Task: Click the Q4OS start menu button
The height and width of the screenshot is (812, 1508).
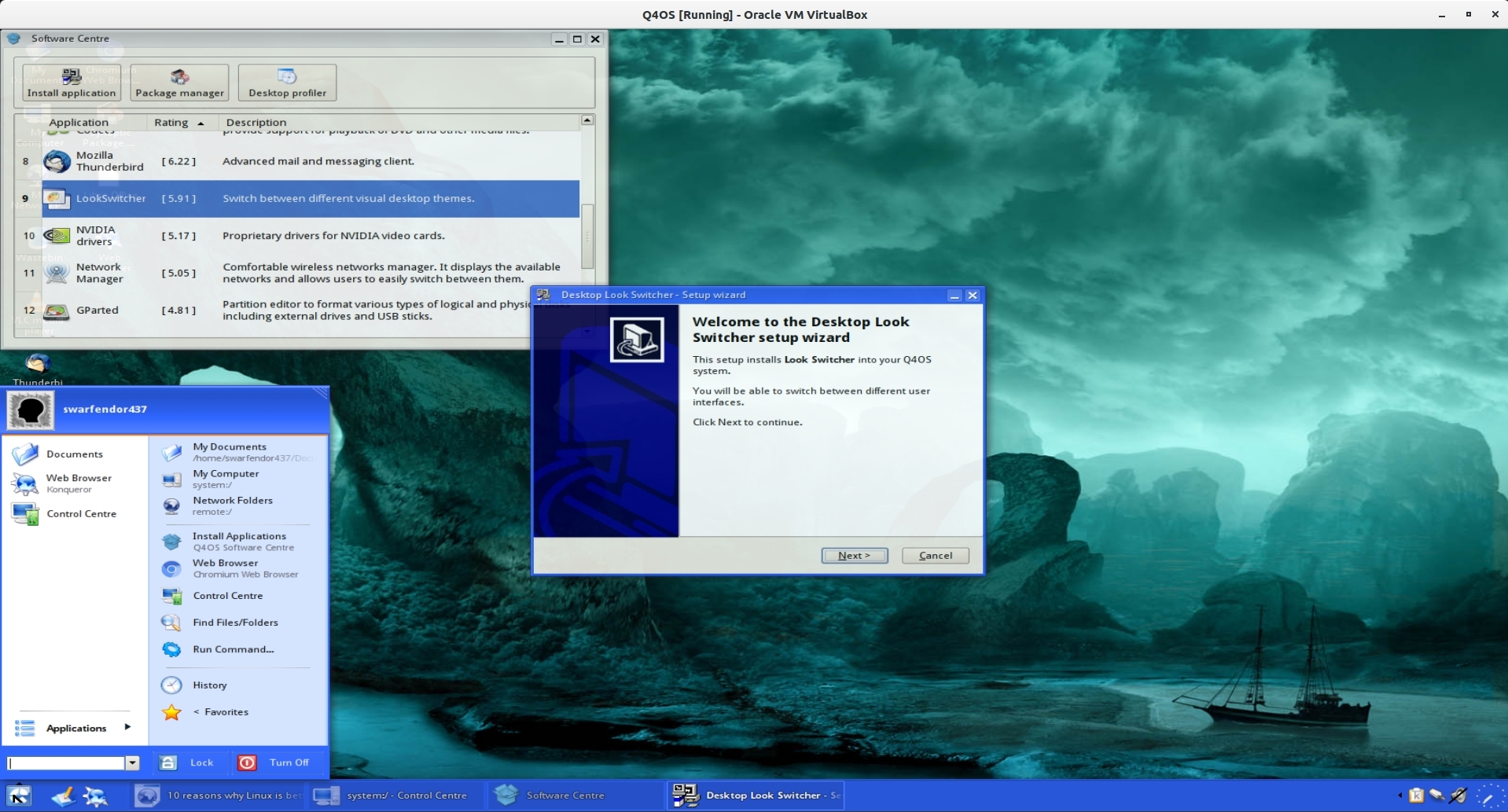Action: (x=19, y=796)
